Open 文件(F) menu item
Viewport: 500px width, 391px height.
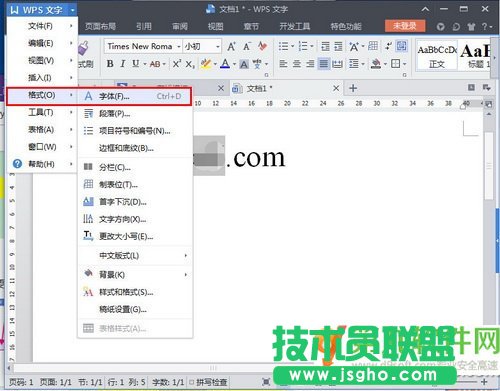coord(42,26)
